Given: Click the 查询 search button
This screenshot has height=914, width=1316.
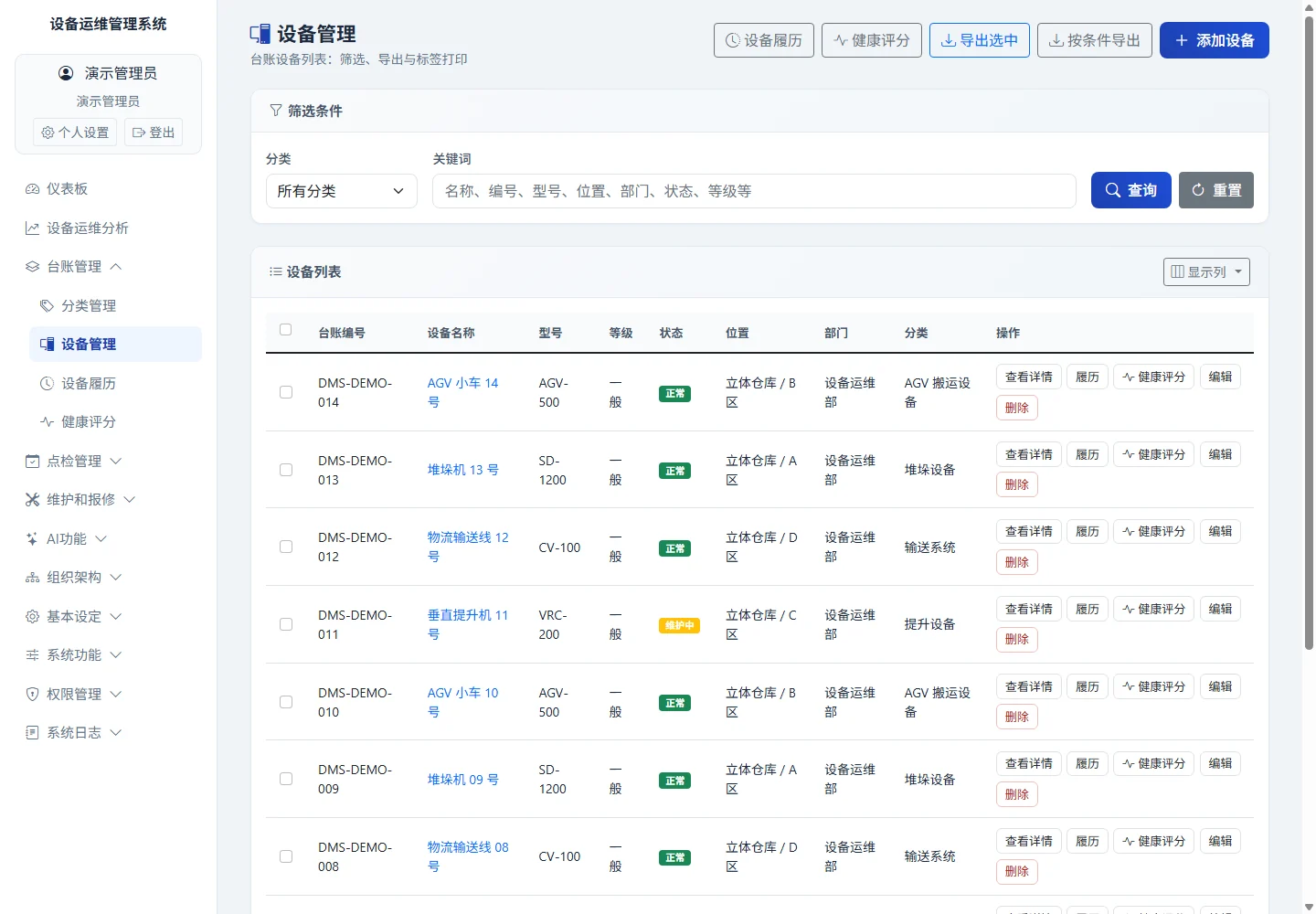Looking at the screenshot, I should tap(1131, 190).
